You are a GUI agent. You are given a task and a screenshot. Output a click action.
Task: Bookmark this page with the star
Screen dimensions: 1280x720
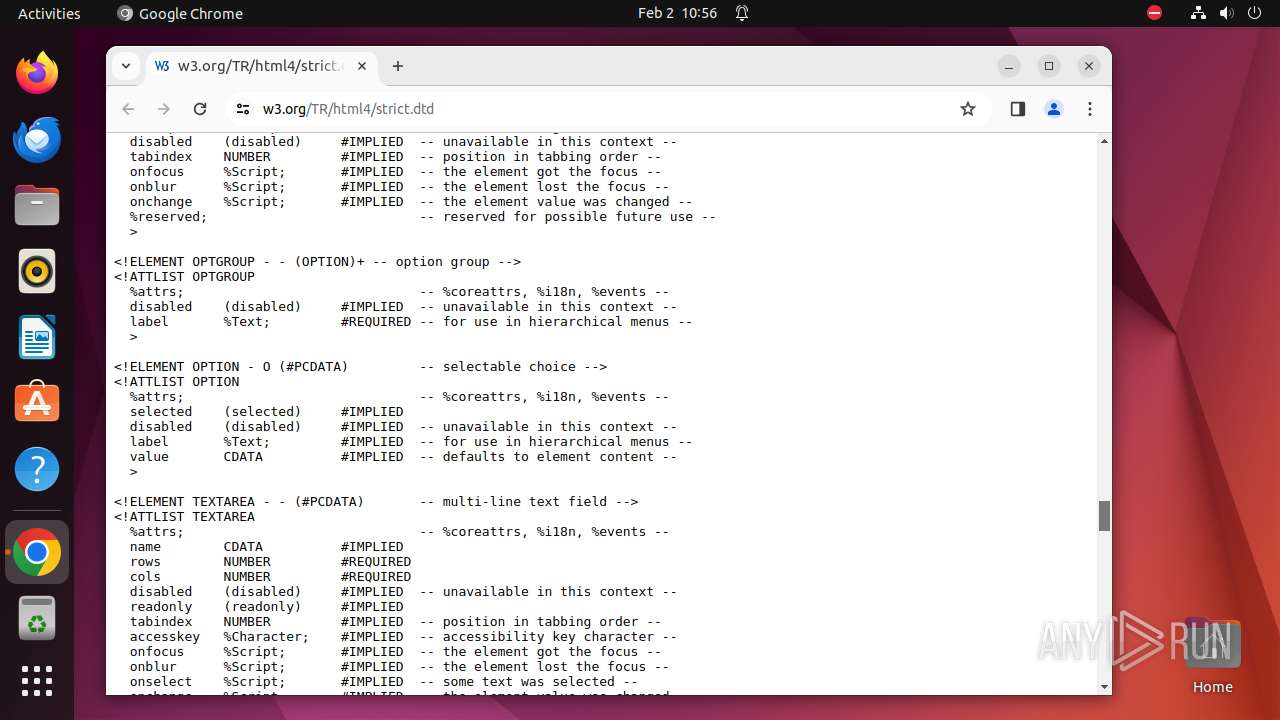click(967, 109)
